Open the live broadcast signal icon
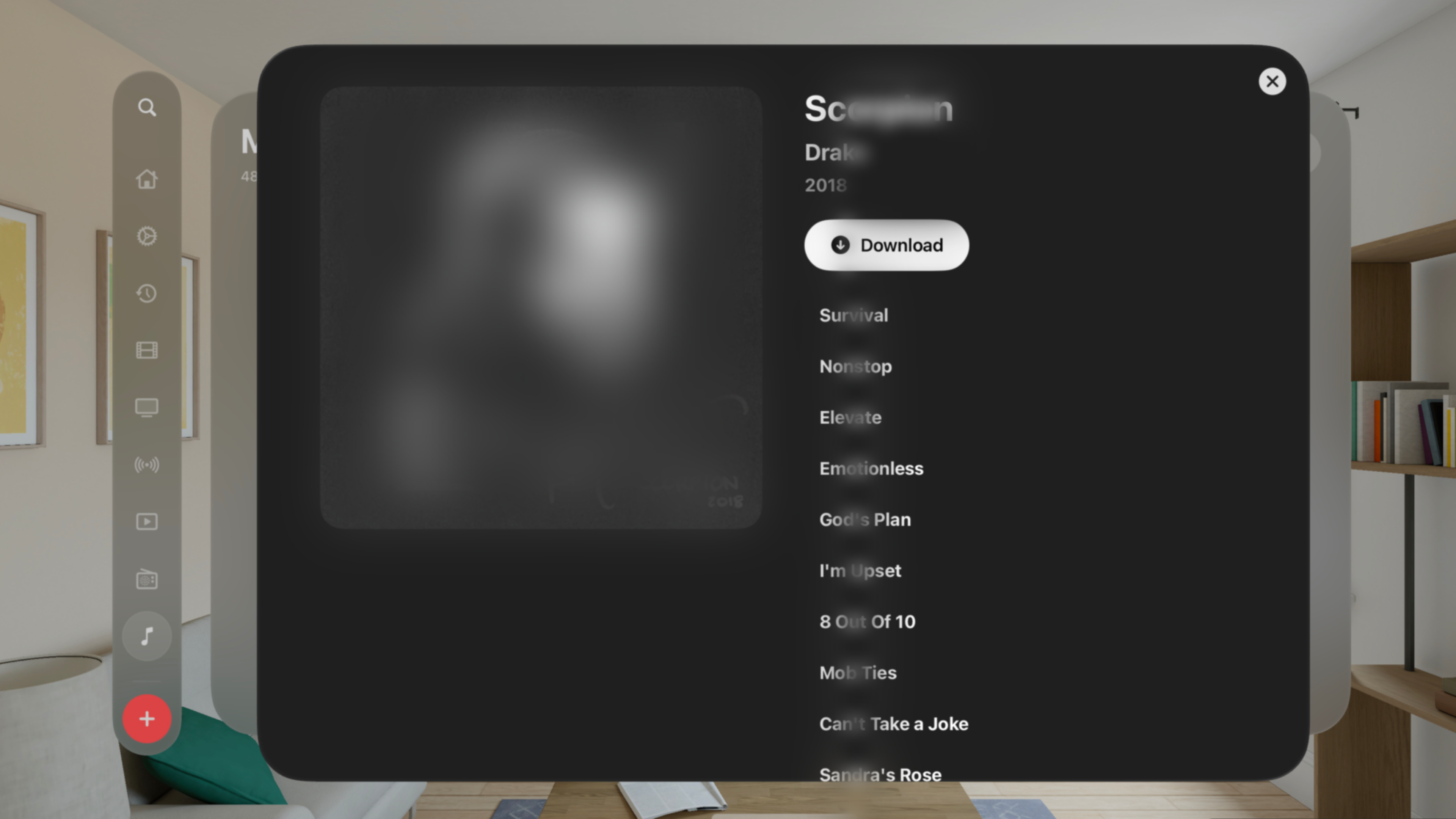 147,464
